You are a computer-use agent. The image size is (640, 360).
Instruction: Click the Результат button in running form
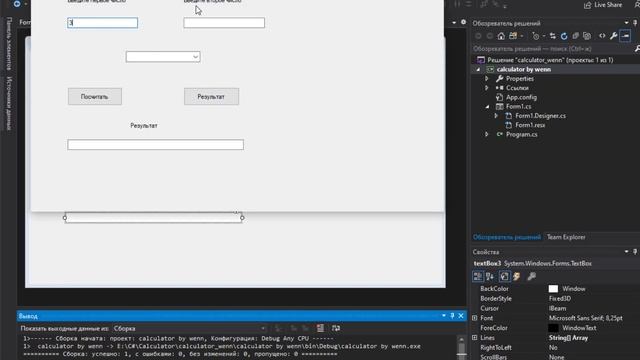coord(211,97)
